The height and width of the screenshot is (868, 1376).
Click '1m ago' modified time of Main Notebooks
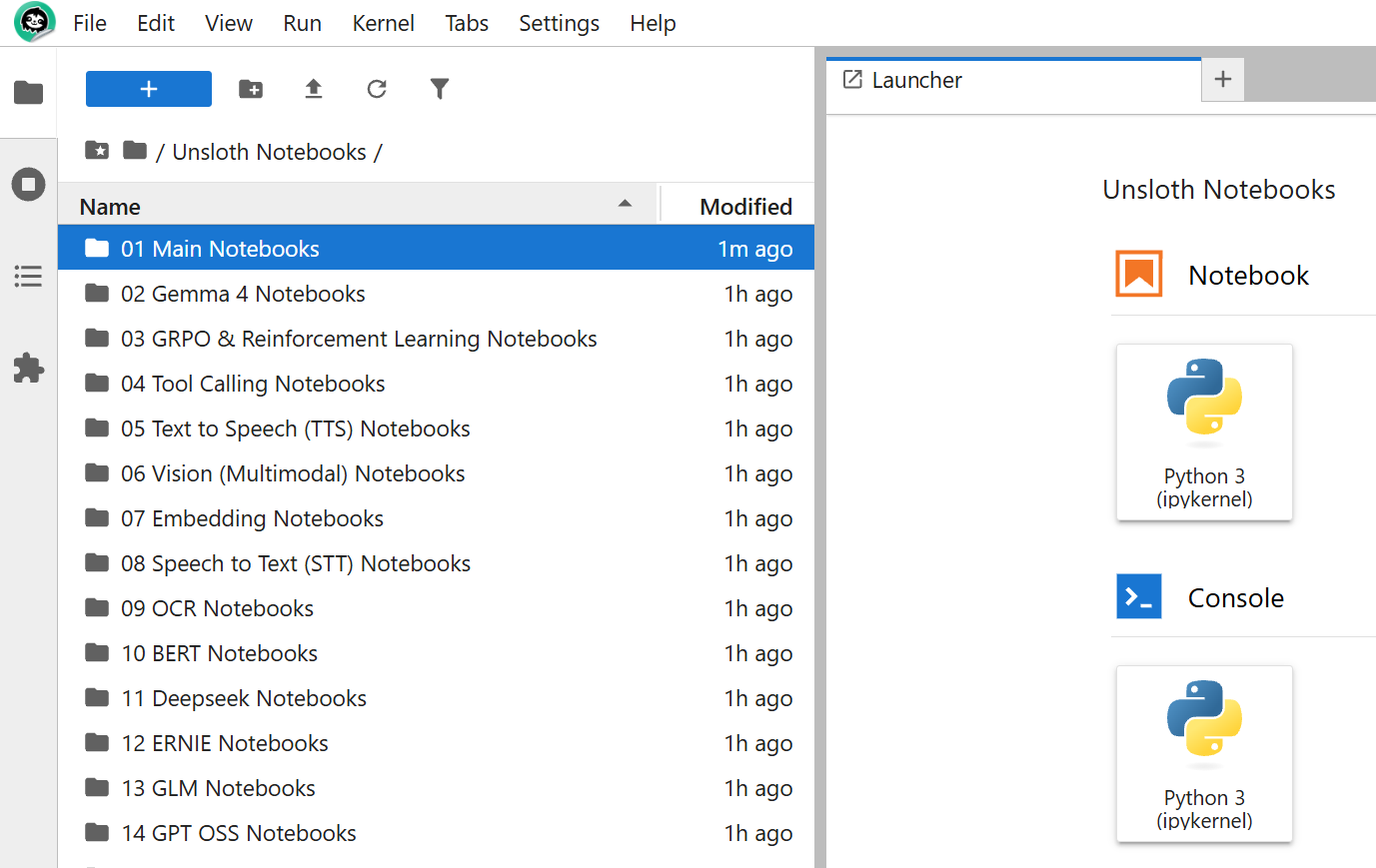click(755, 249)
